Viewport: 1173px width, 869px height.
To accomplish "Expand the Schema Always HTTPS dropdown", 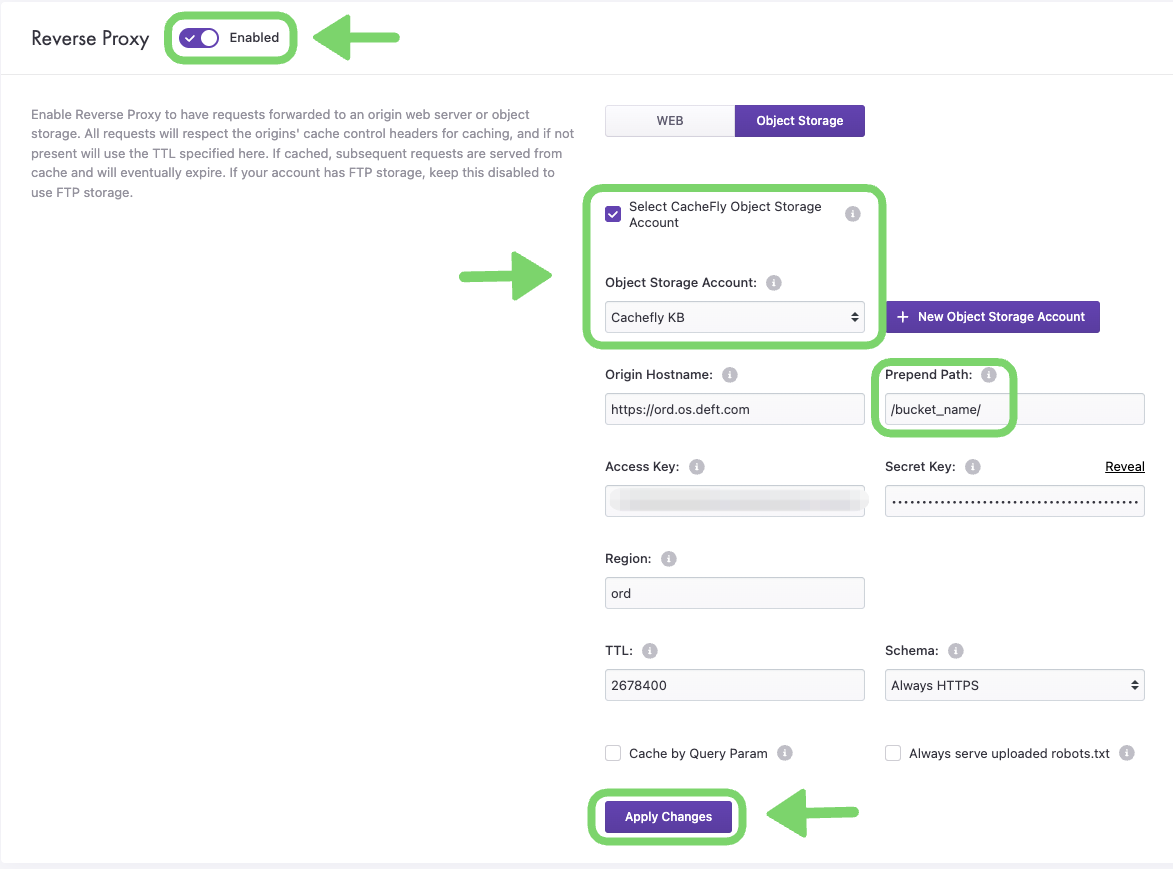I will [x=1014, y=685].
